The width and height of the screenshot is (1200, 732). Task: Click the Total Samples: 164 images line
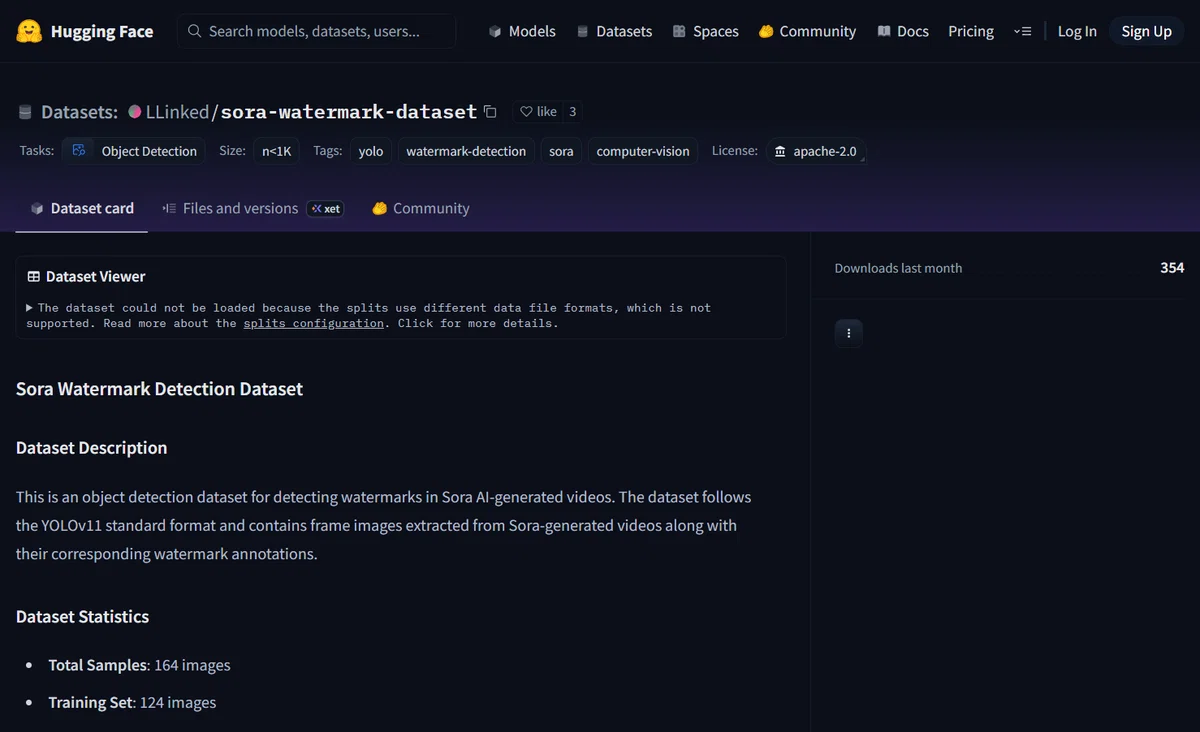(x=139, y=665)
